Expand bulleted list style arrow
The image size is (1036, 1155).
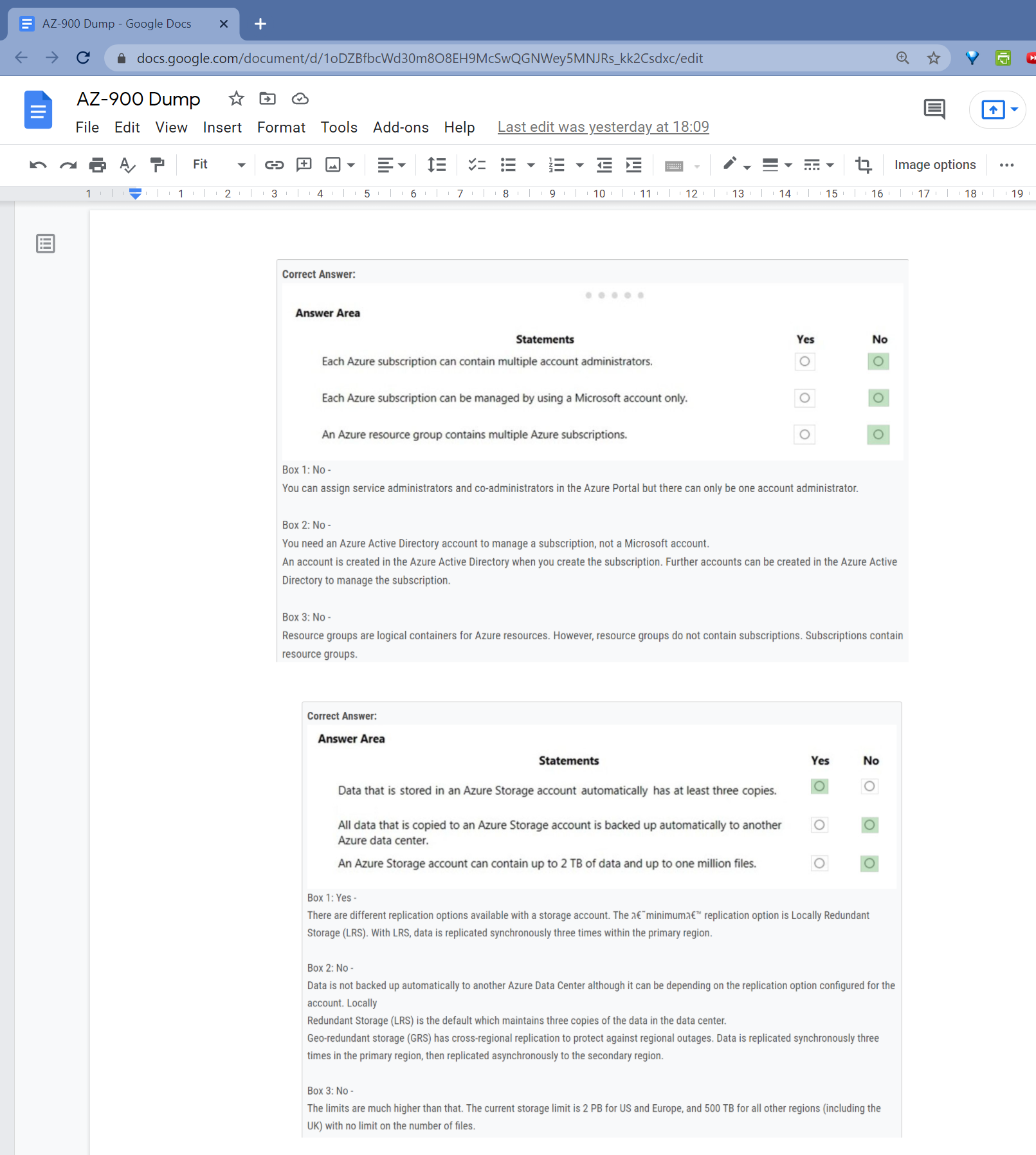click(531, 165)
